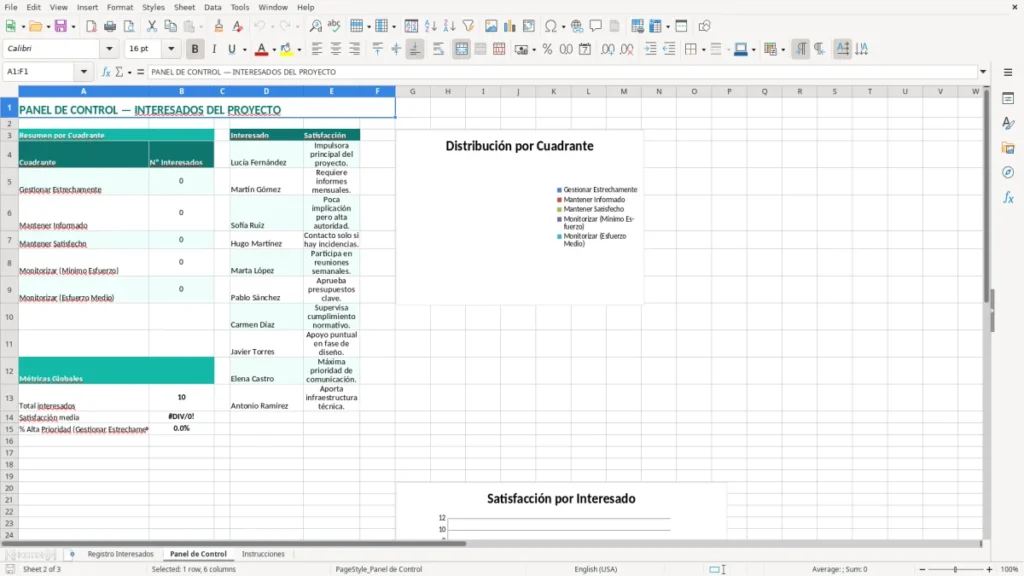Expand the font color dropdown arrow
This screenshot has width=1024, height=576.
pos(274,50)
